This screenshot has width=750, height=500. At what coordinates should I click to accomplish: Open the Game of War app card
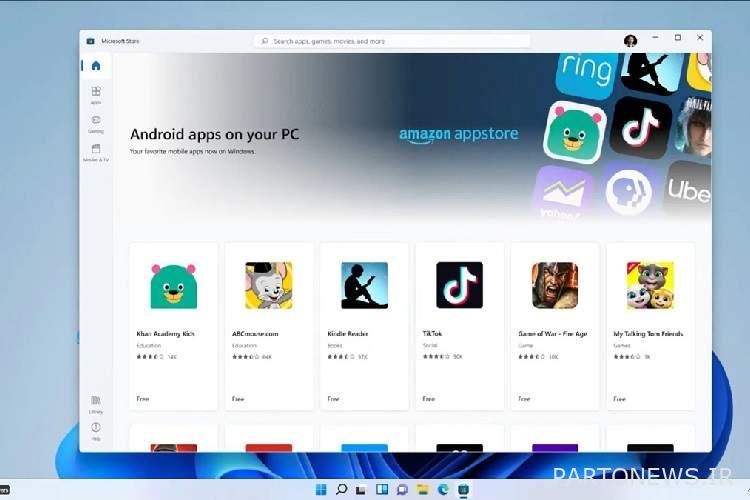click(555, 326)
